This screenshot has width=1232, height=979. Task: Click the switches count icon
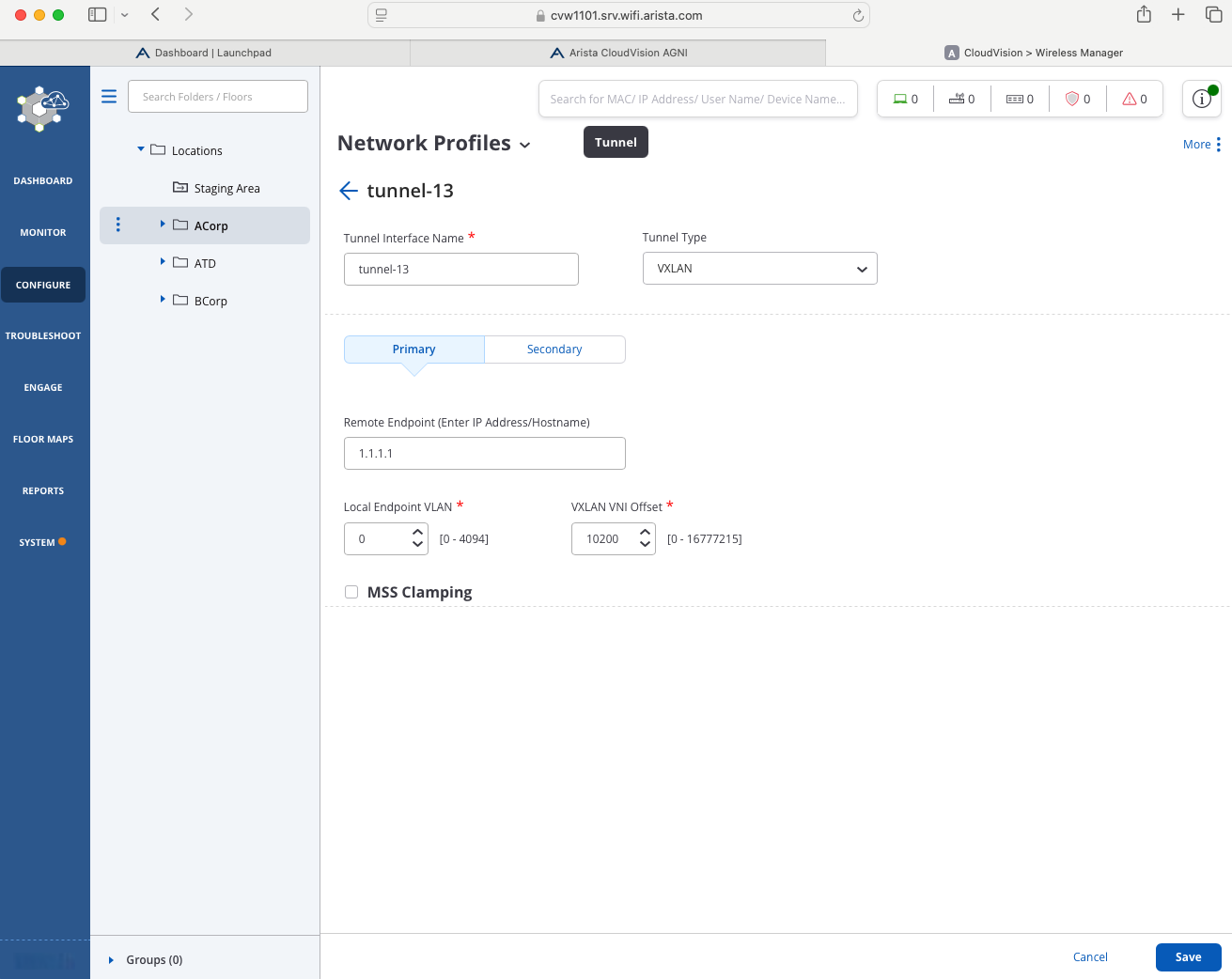[1015, 99]
